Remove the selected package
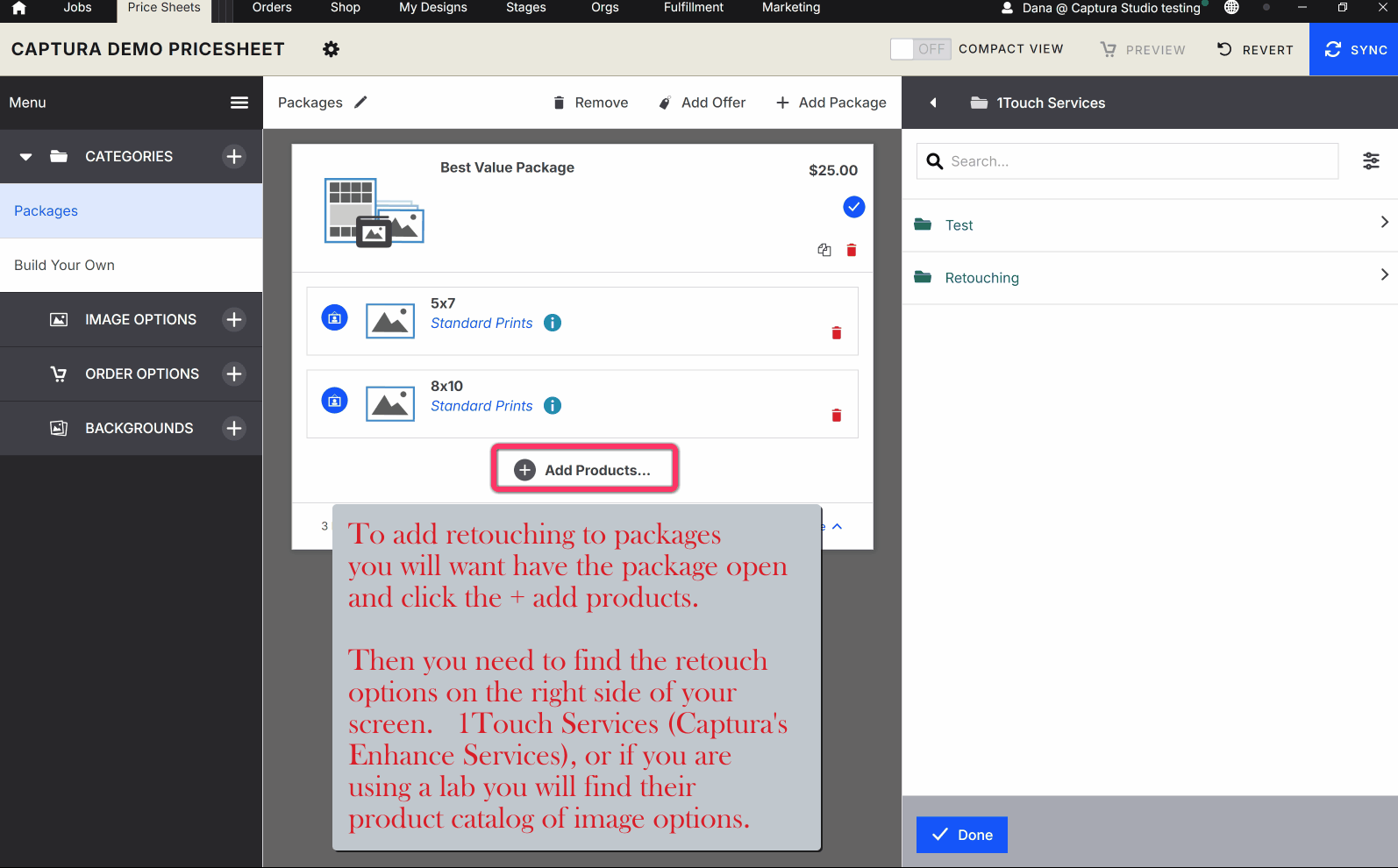The image size is (1398, 868). (x=591, y=103)
